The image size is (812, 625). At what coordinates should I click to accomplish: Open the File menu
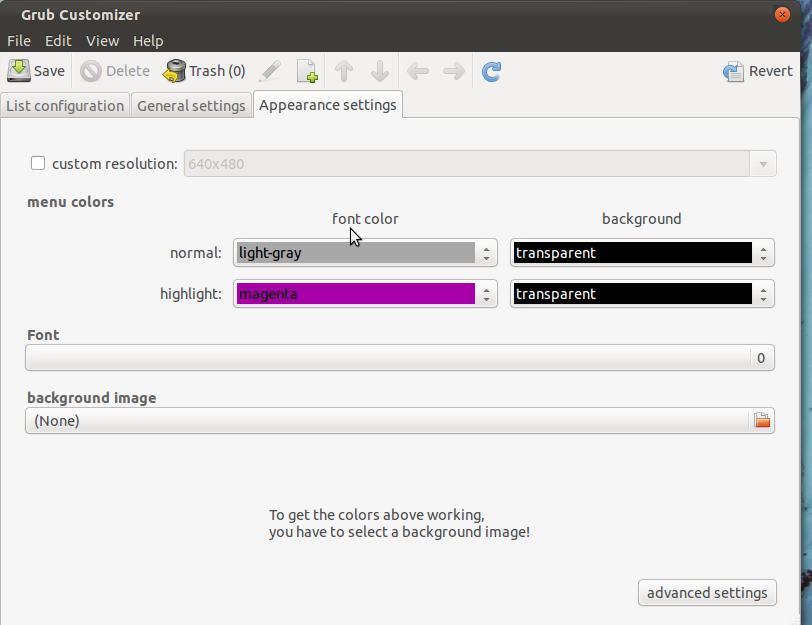pyautogui.click(x=19, y=41)
